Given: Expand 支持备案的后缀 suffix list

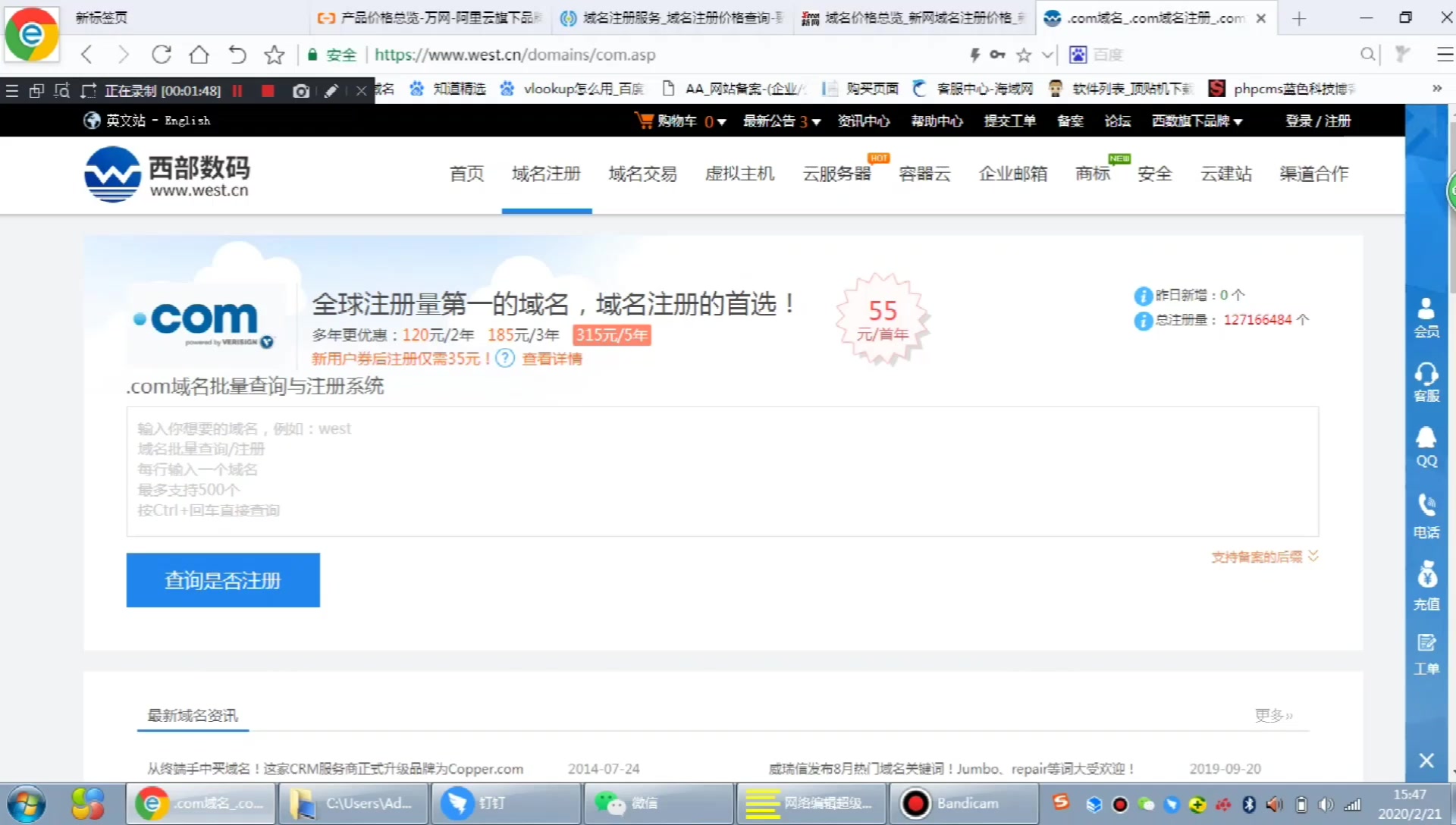Looking at the screenshot, I should pos(1265,557).
